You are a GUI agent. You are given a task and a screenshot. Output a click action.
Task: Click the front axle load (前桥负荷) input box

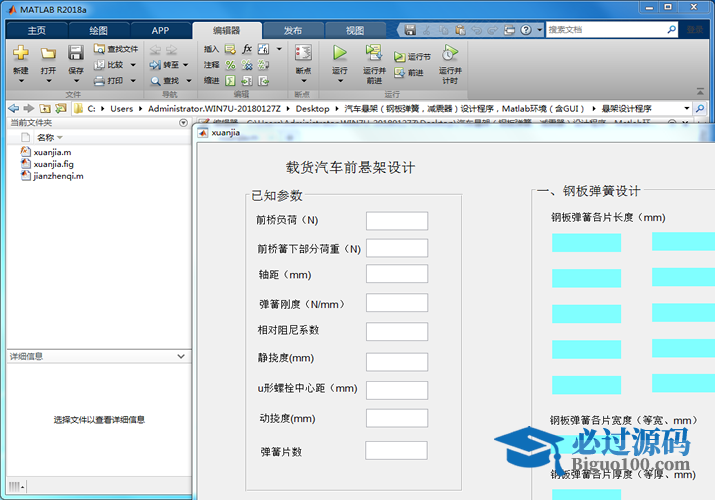pos(397,221)
